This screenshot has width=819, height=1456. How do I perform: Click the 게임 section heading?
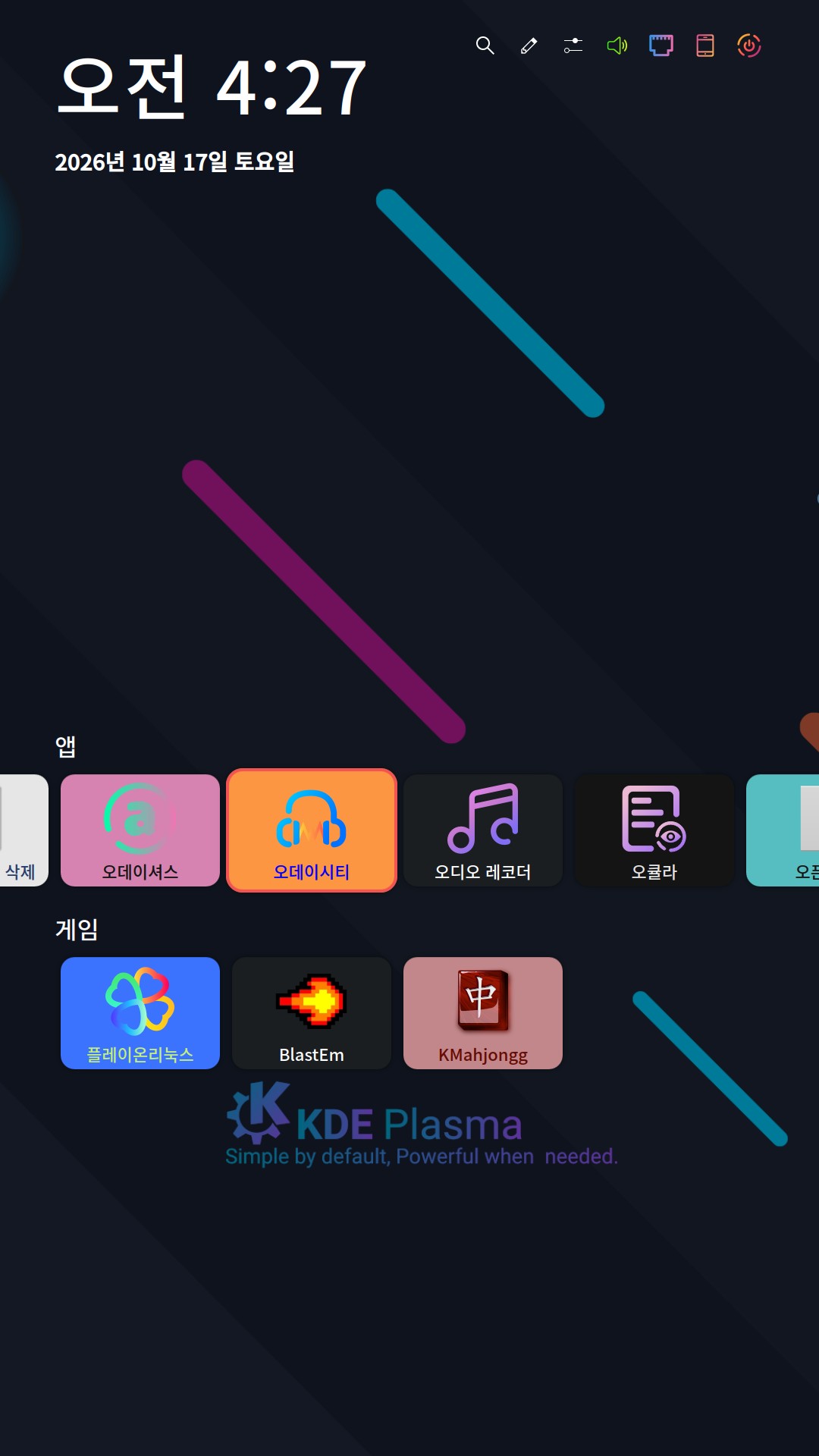click(x=77, y=929)
